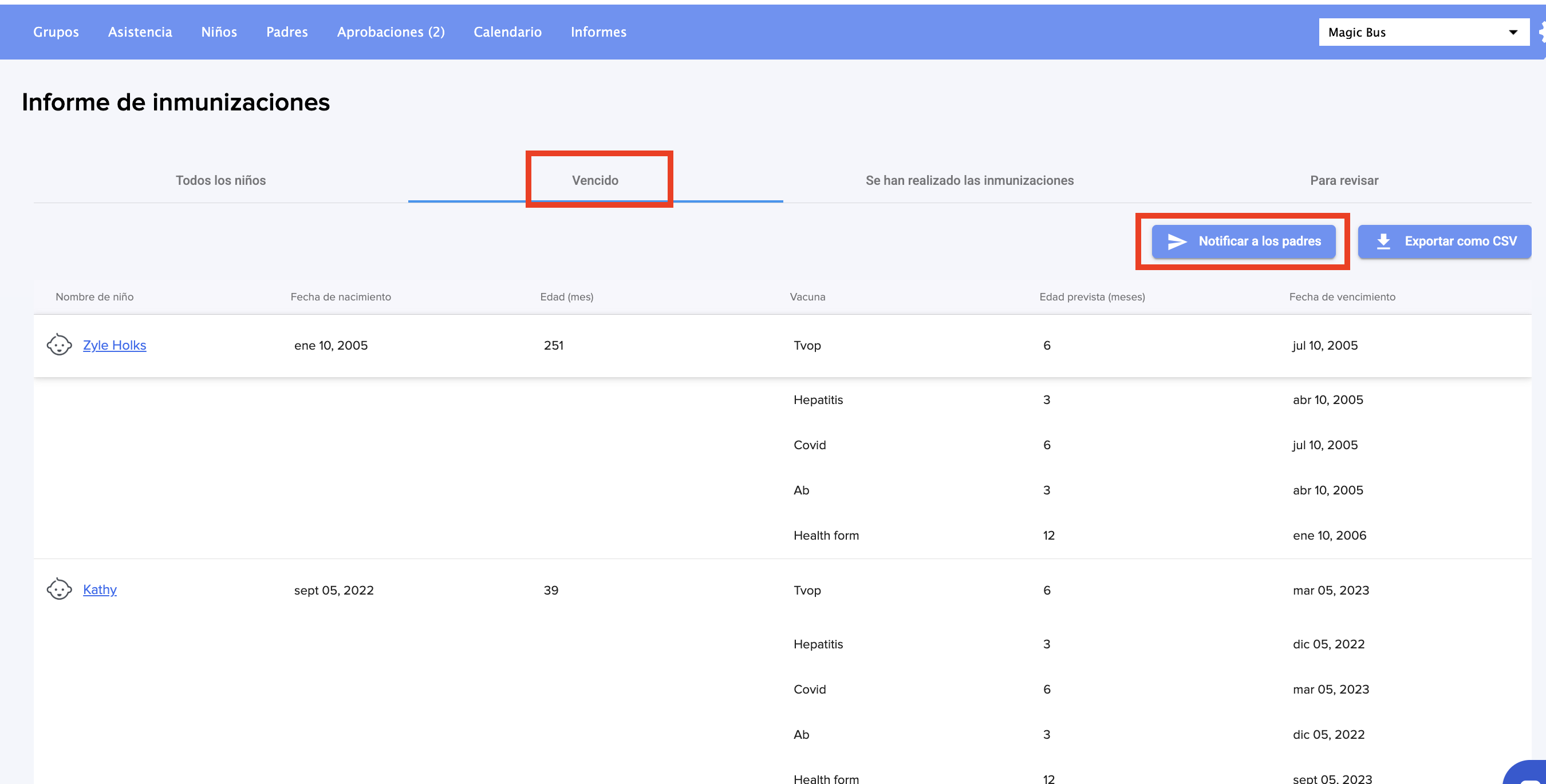The height and width of the screenshot is (784, 1546).
Task: Go to the Asistencia section
Action: 140,32
